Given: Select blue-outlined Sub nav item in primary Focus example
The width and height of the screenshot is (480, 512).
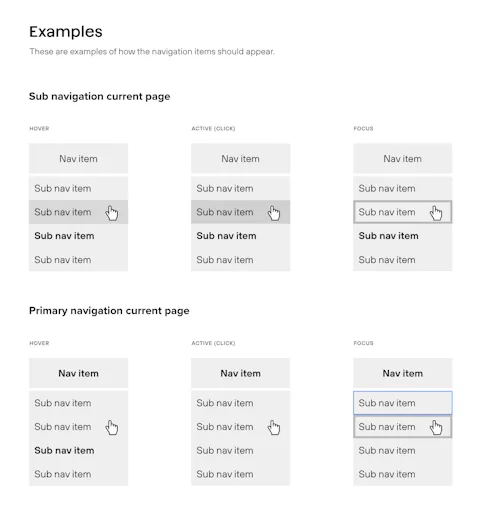Looking at the screenshot, I should pyautogui.click(x=403, y=403).
